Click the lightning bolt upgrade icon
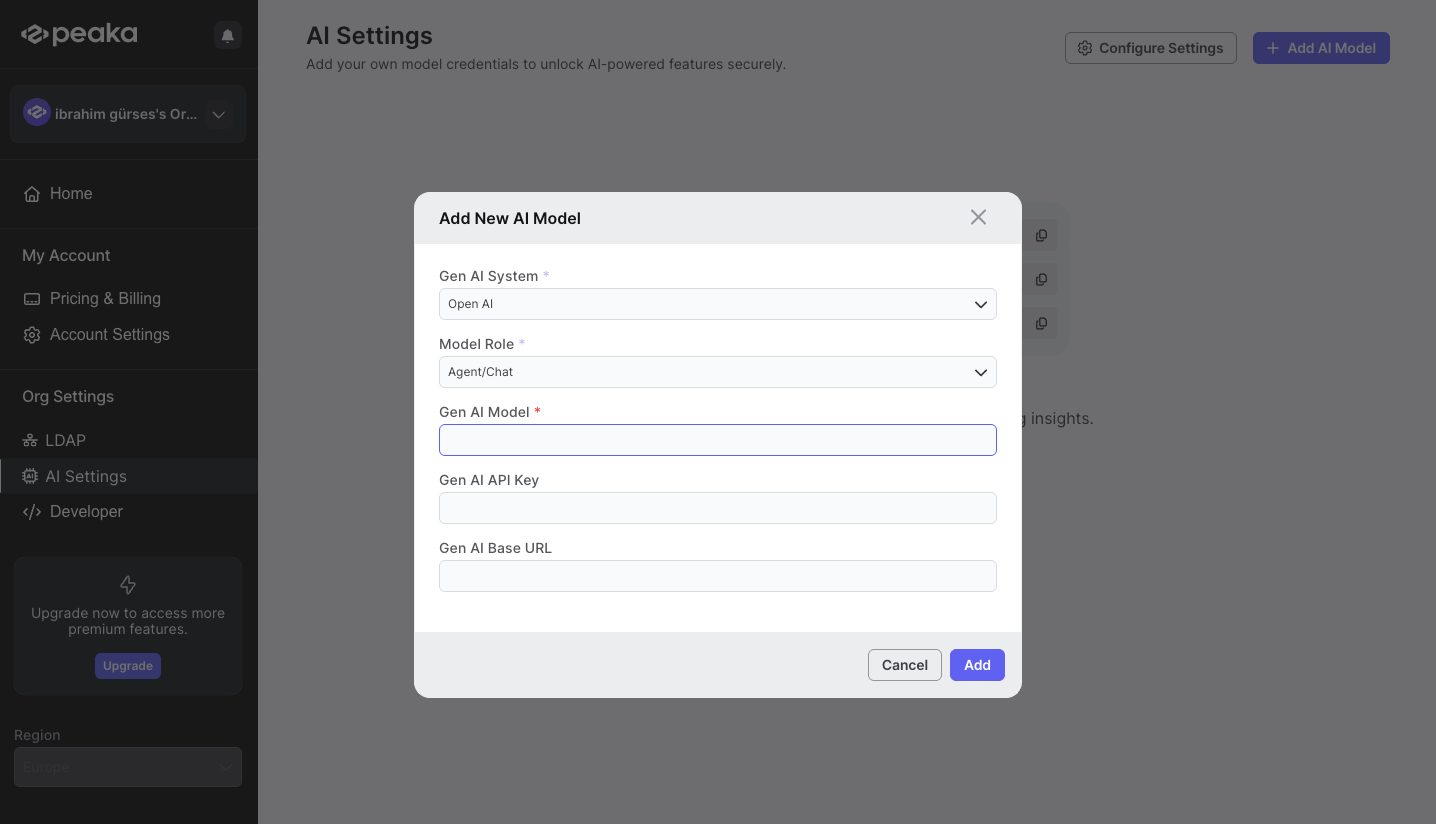Image resolution: width=1436 pixels, height=824 pixels. click(x=128, y=585)
